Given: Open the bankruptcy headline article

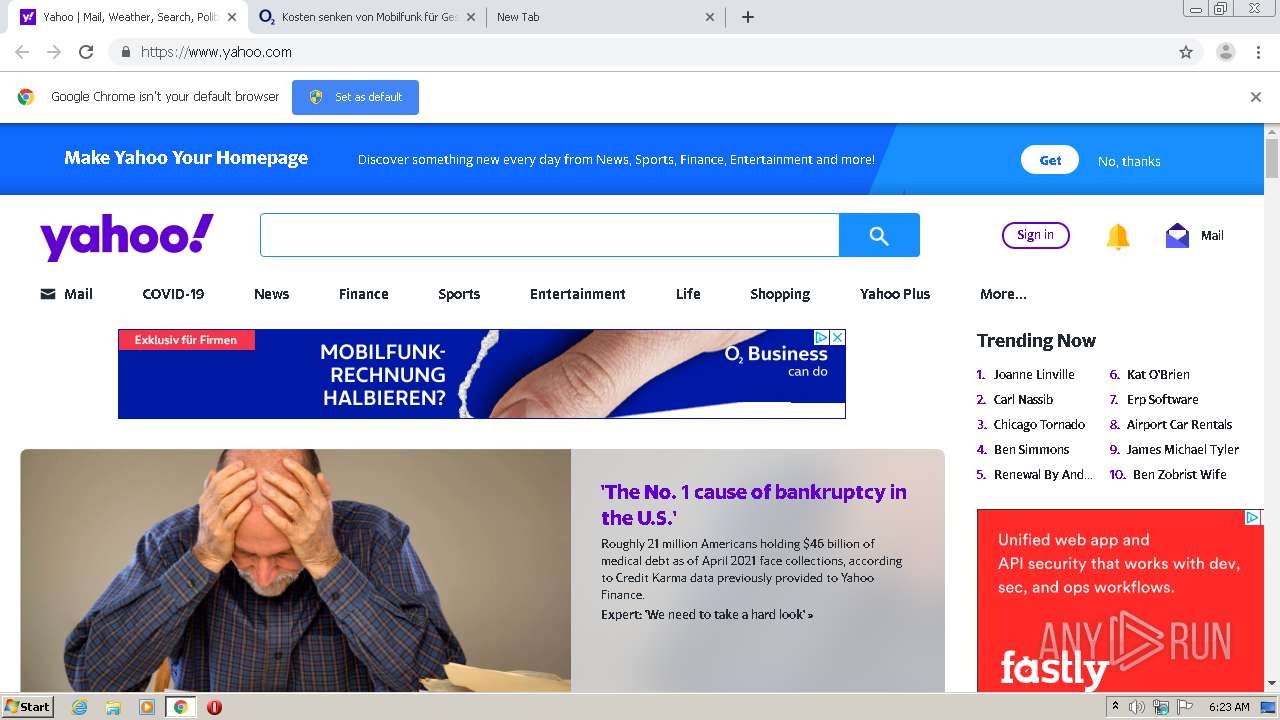Looking at the screenshot, I should coord(754,504).
